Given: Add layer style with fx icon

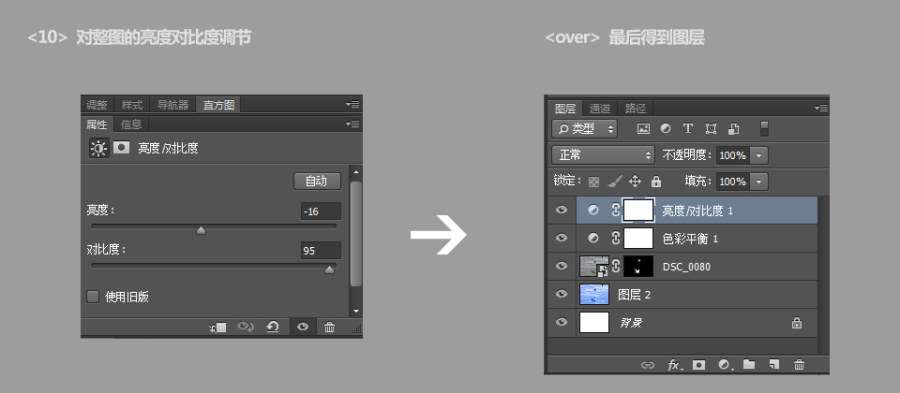Looking at the screenshot, I should point(675,365).
